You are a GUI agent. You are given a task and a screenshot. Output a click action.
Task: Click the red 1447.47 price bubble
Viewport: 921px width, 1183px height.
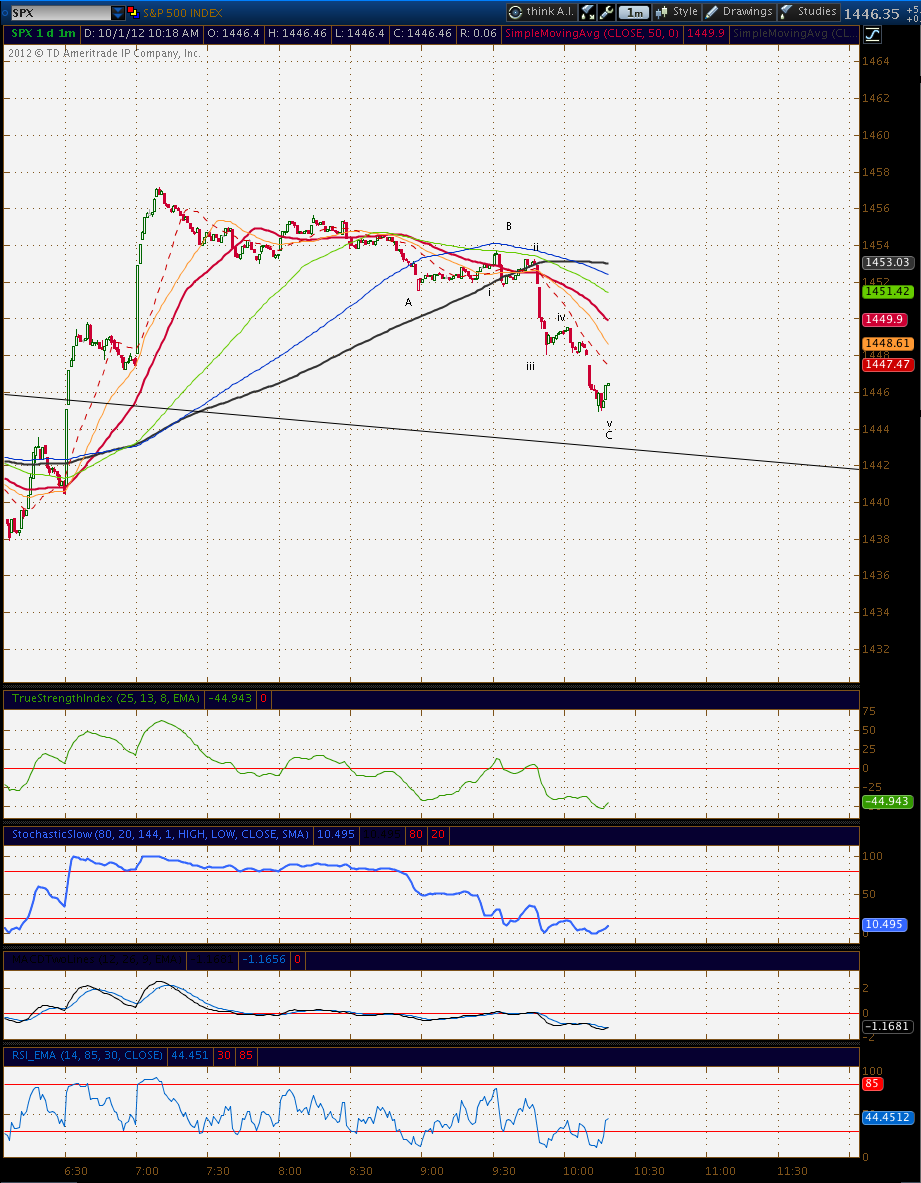(x=888, y=364)
